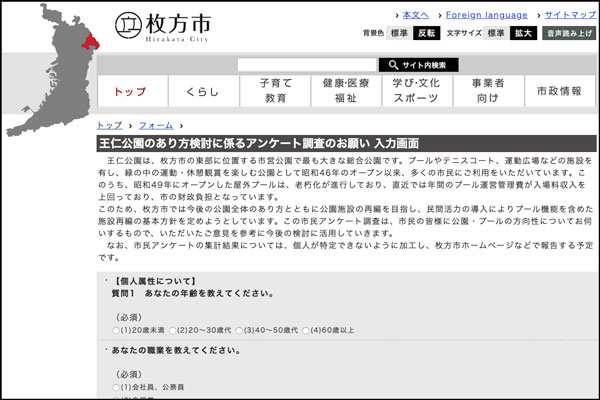Open the 本文へ skip link
600x400 pixels.
tap(414, 15)
